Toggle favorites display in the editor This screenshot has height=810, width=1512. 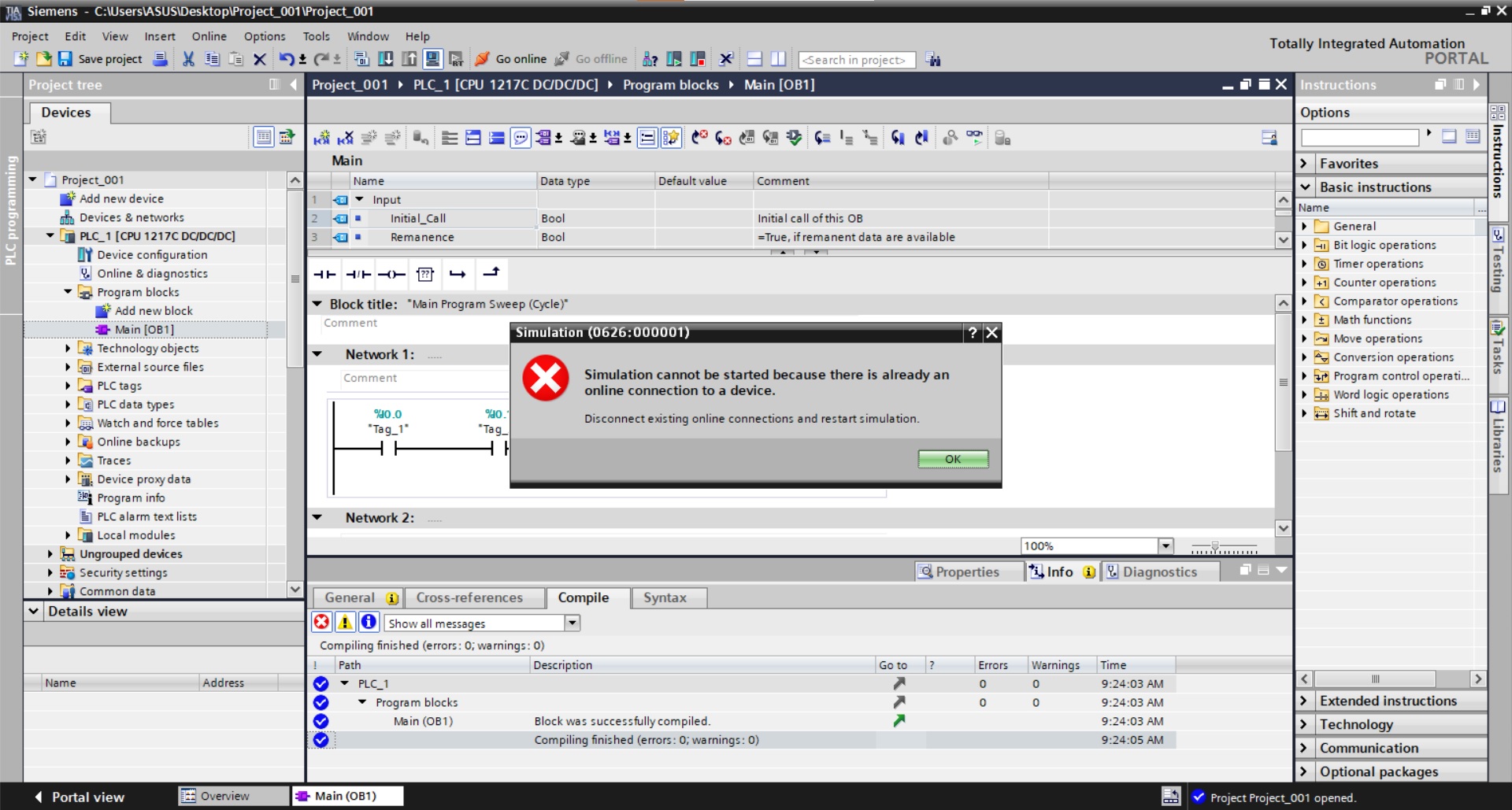[x=670, y=138]
